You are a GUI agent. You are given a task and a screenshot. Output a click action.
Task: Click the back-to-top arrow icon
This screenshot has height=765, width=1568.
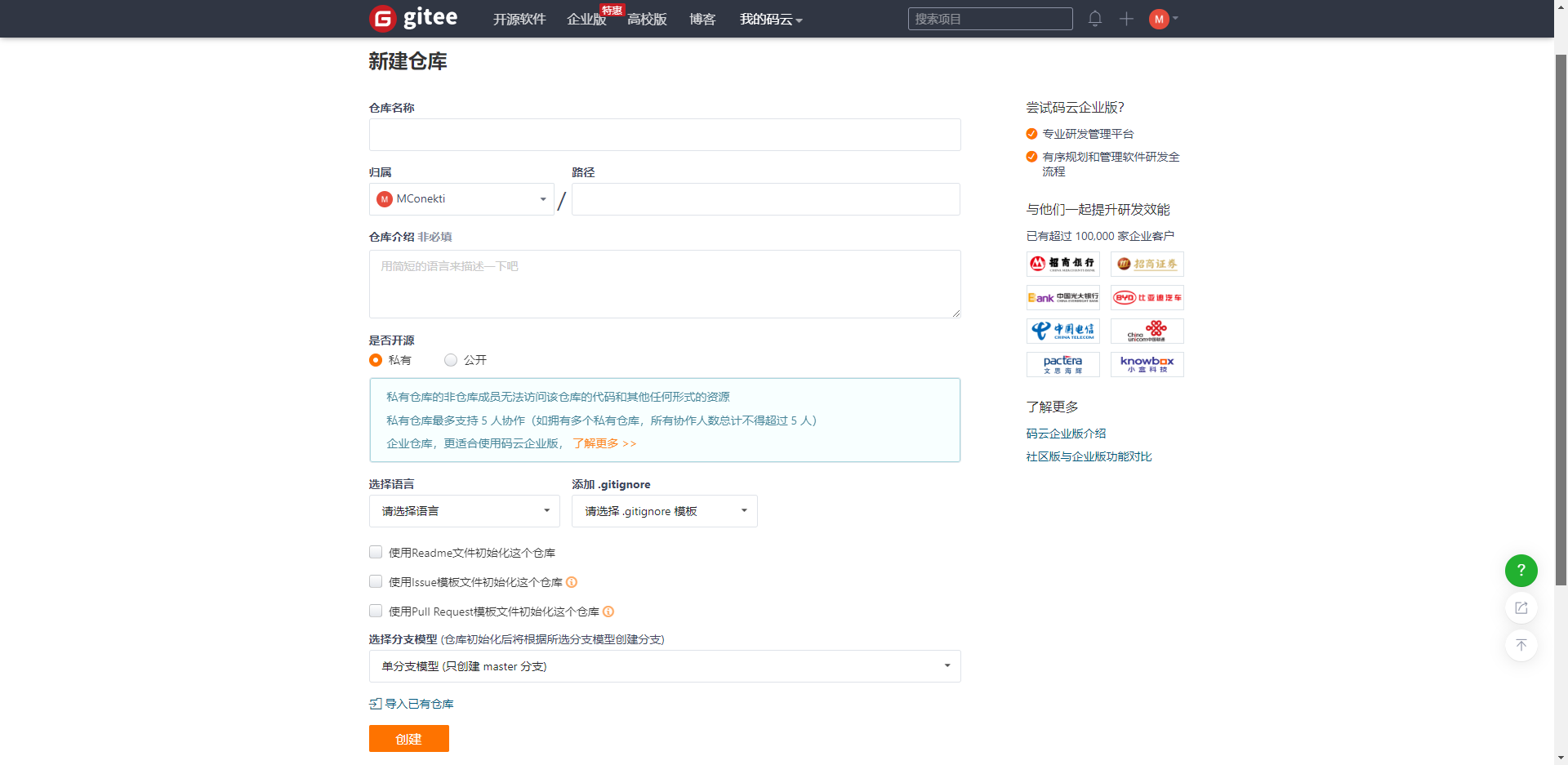click(x=1521, y=645)
